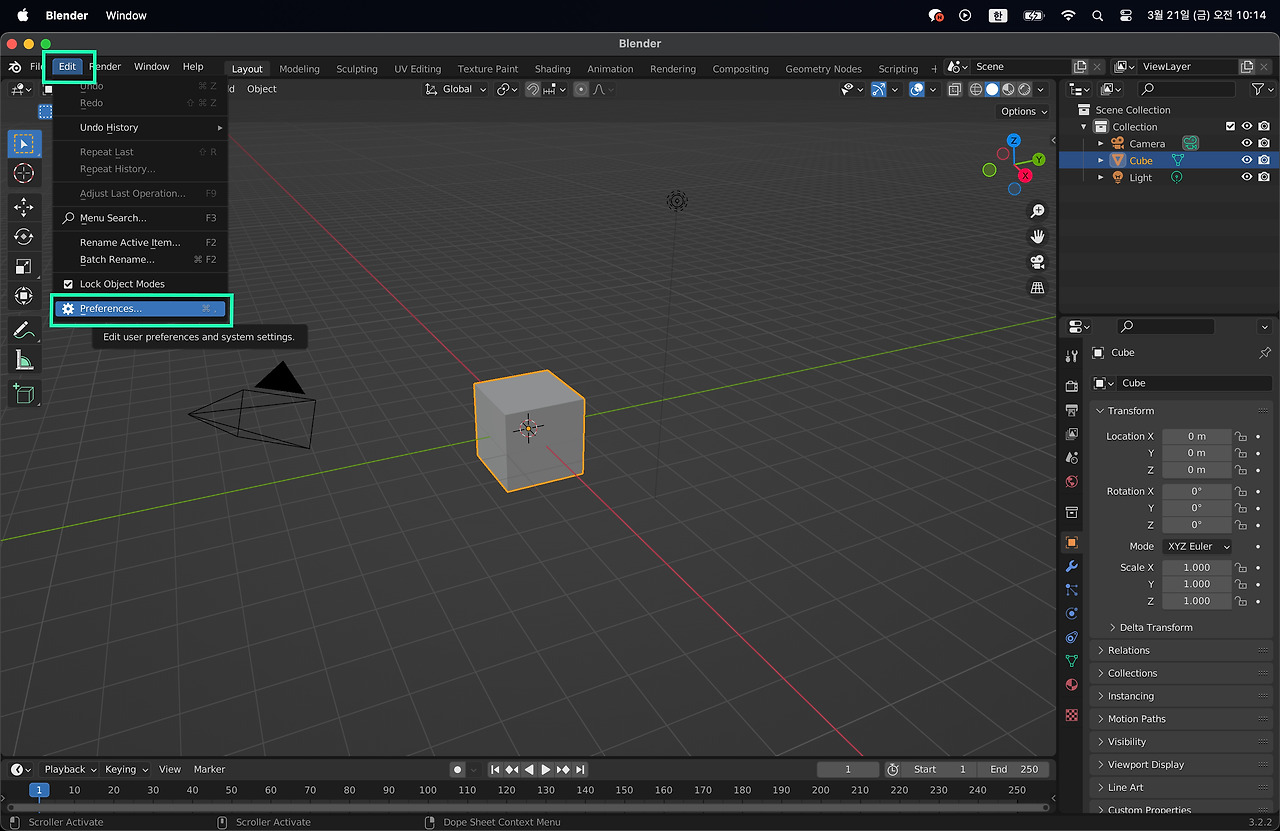This screenshot has height=831, width=1280.
Task: Toggle X-Ray in the viewport header
Action: (x=954, y=89)
